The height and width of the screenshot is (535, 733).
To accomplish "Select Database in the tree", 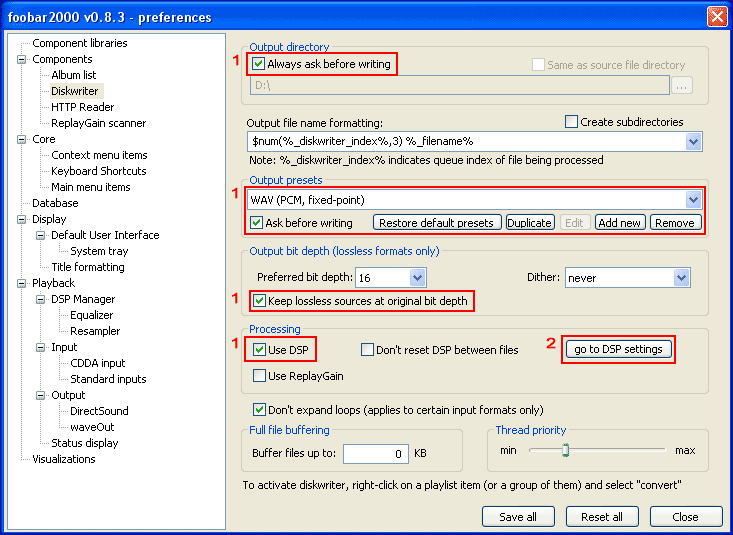I will 55,203.
